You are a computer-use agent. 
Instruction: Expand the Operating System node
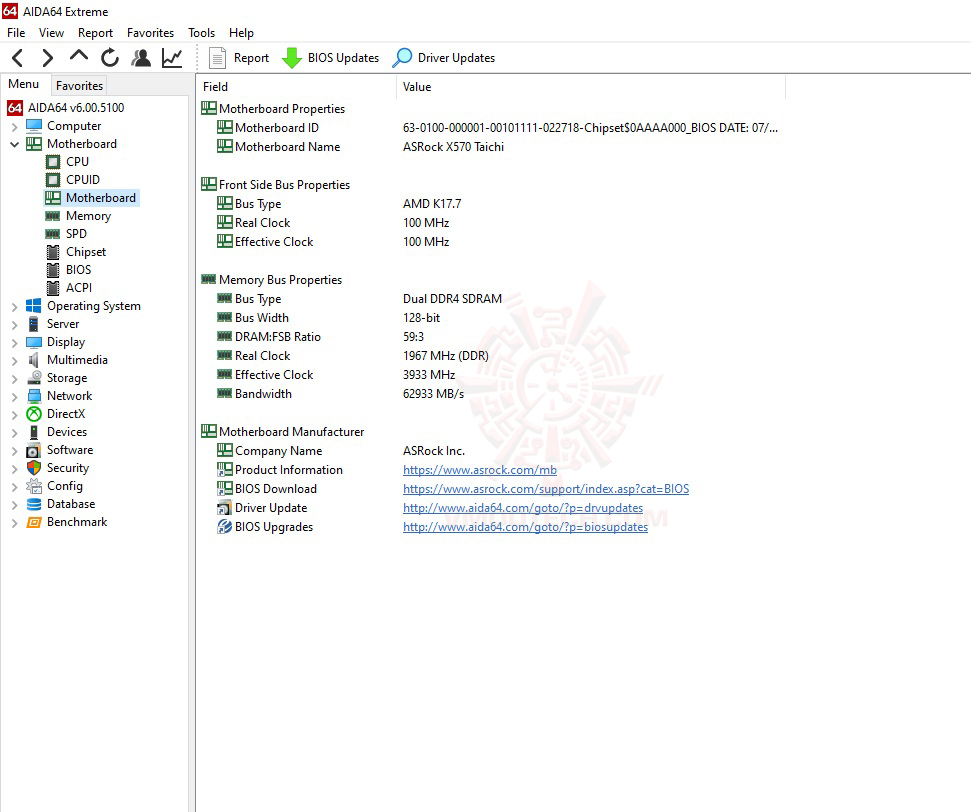coord(14,307)
